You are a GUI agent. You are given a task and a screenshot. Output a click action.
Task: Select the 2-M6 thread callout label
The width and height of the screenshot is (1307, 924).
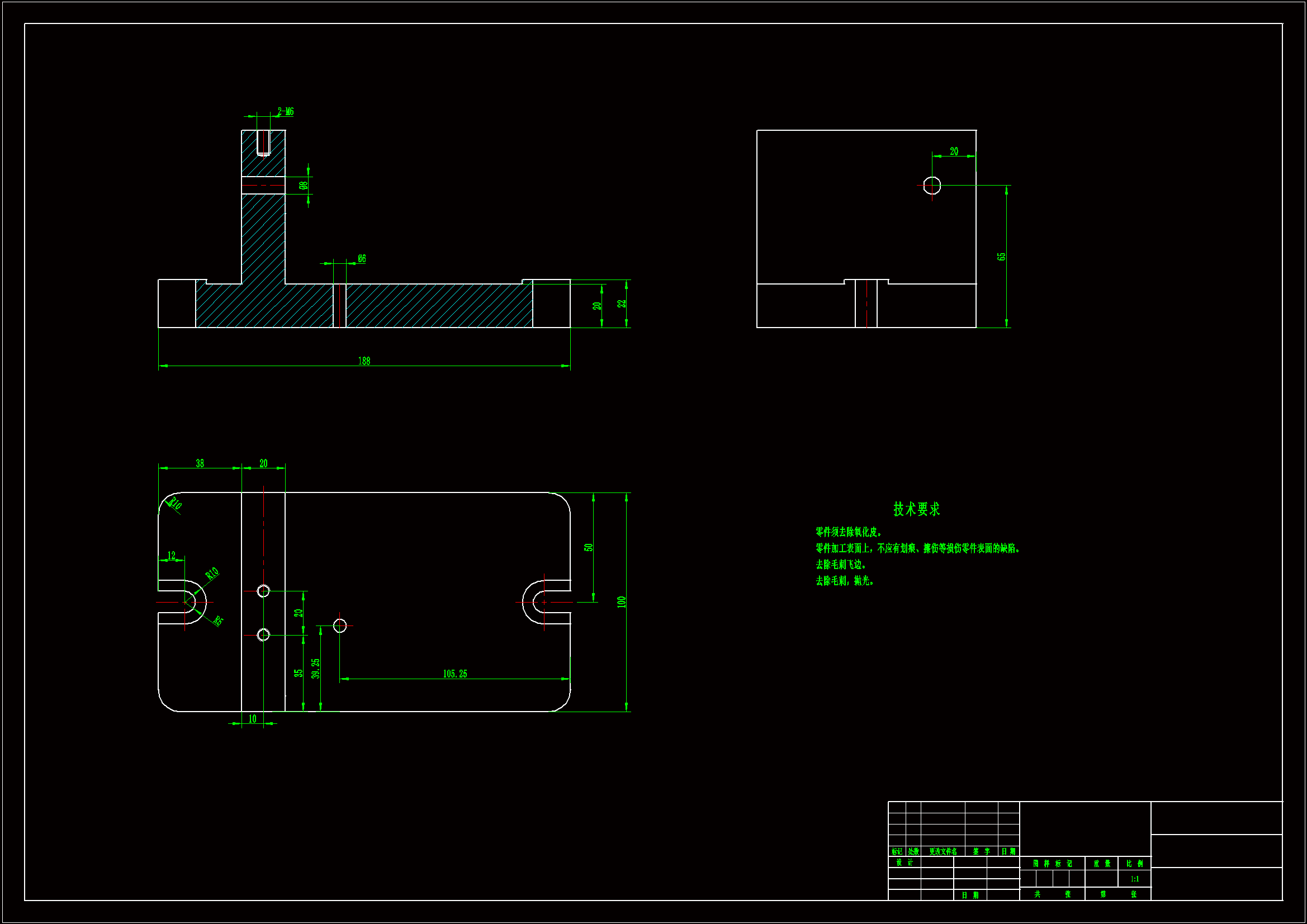pos(286,112)
